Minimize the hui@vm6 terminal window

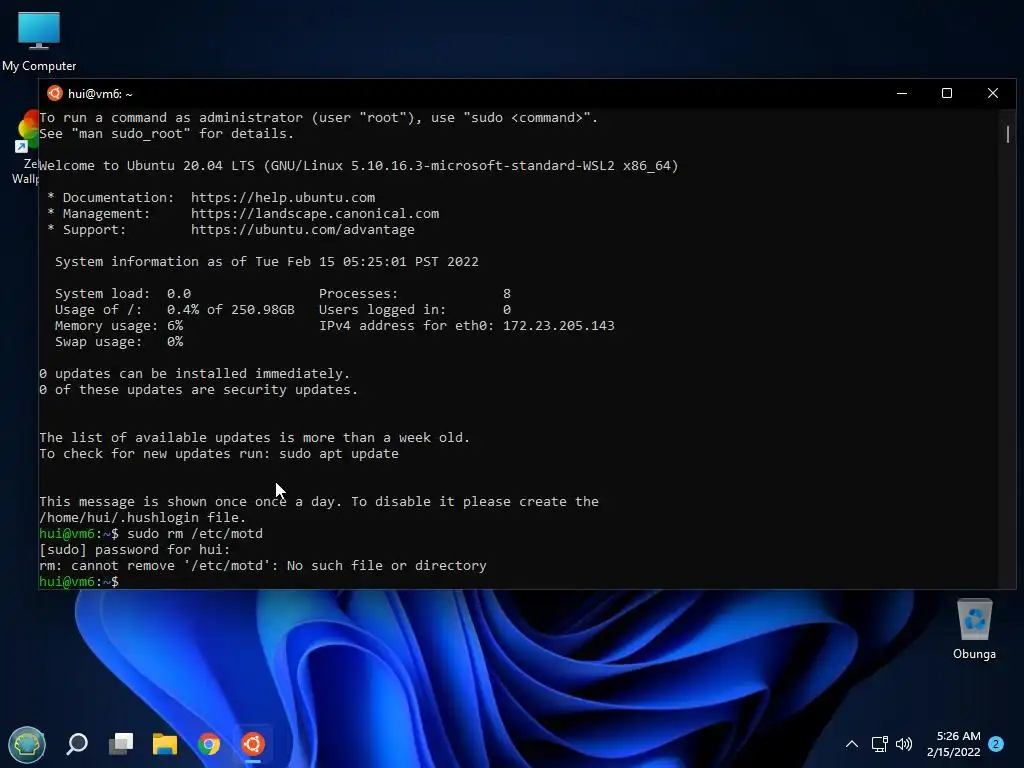point(902,93)
